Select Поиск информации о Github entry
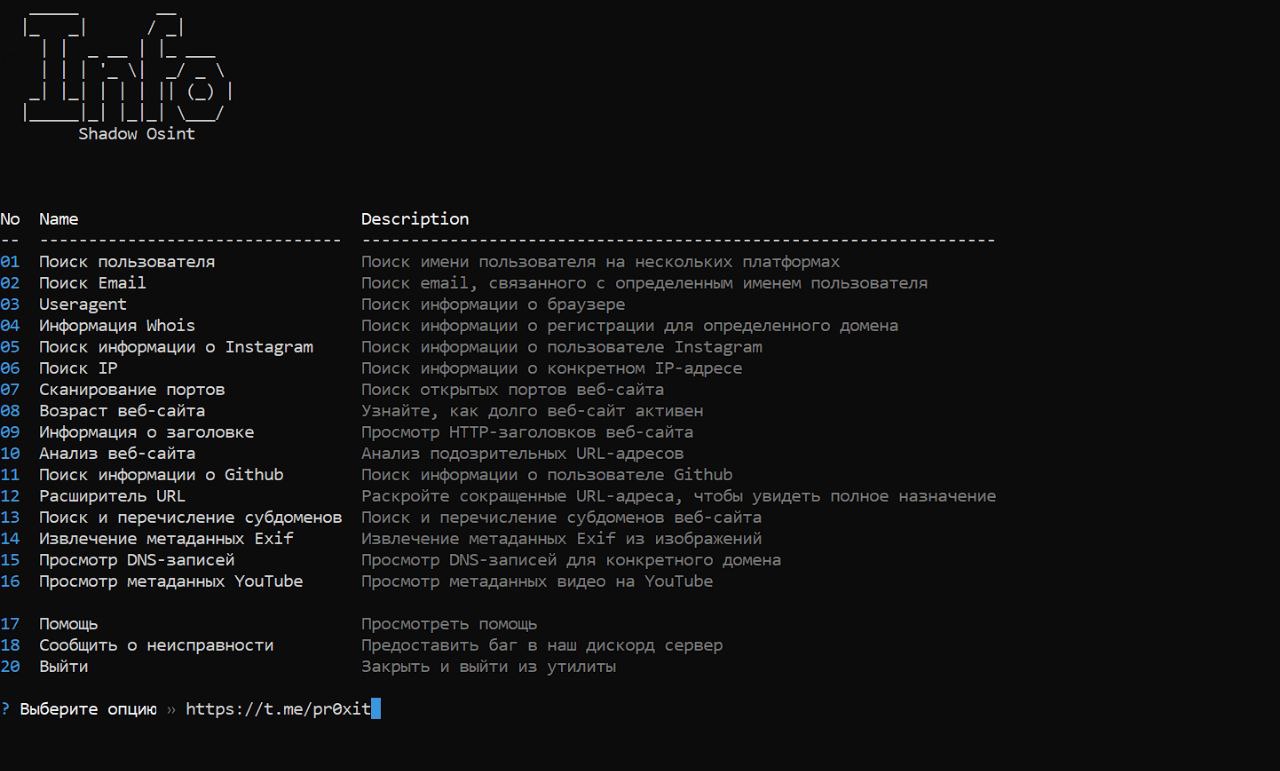The width and height of the screenshot is (1280, 771). tap(161, 475)
